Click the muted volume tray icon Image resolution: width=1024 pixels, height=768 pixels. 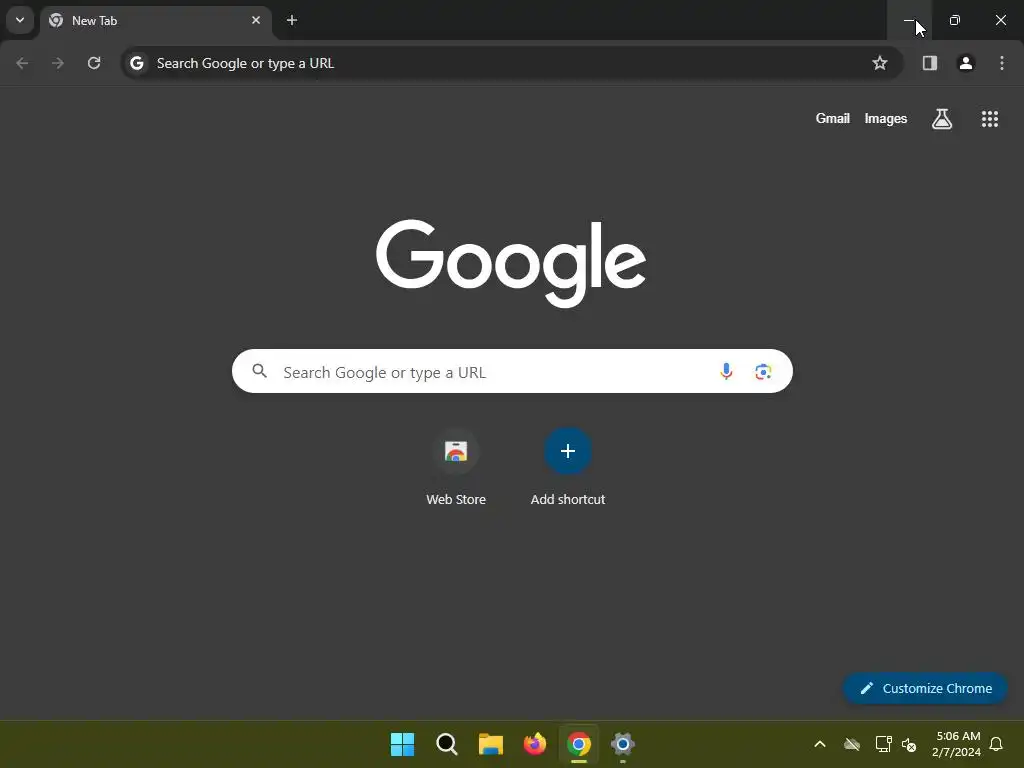pyautogui.click(x=910, y=744)
